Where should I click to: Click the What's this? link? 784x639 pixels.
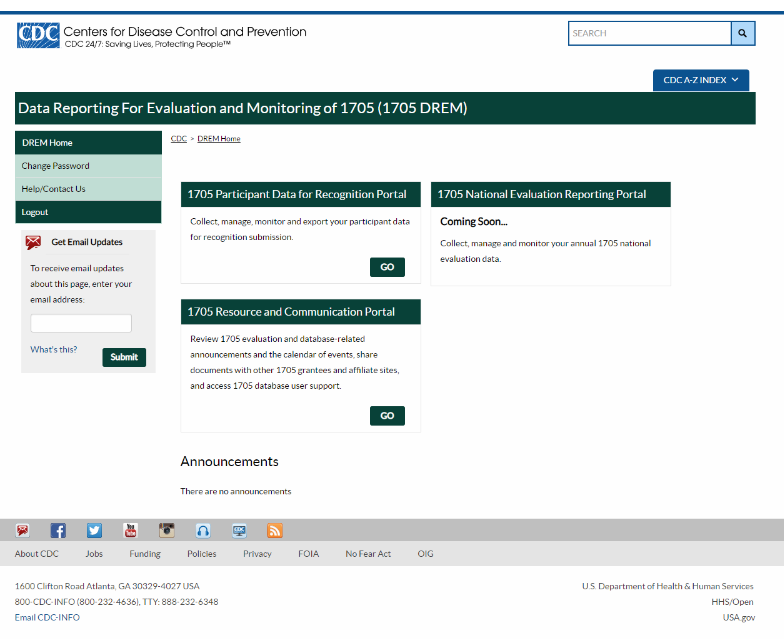click(x=54, y=350)
